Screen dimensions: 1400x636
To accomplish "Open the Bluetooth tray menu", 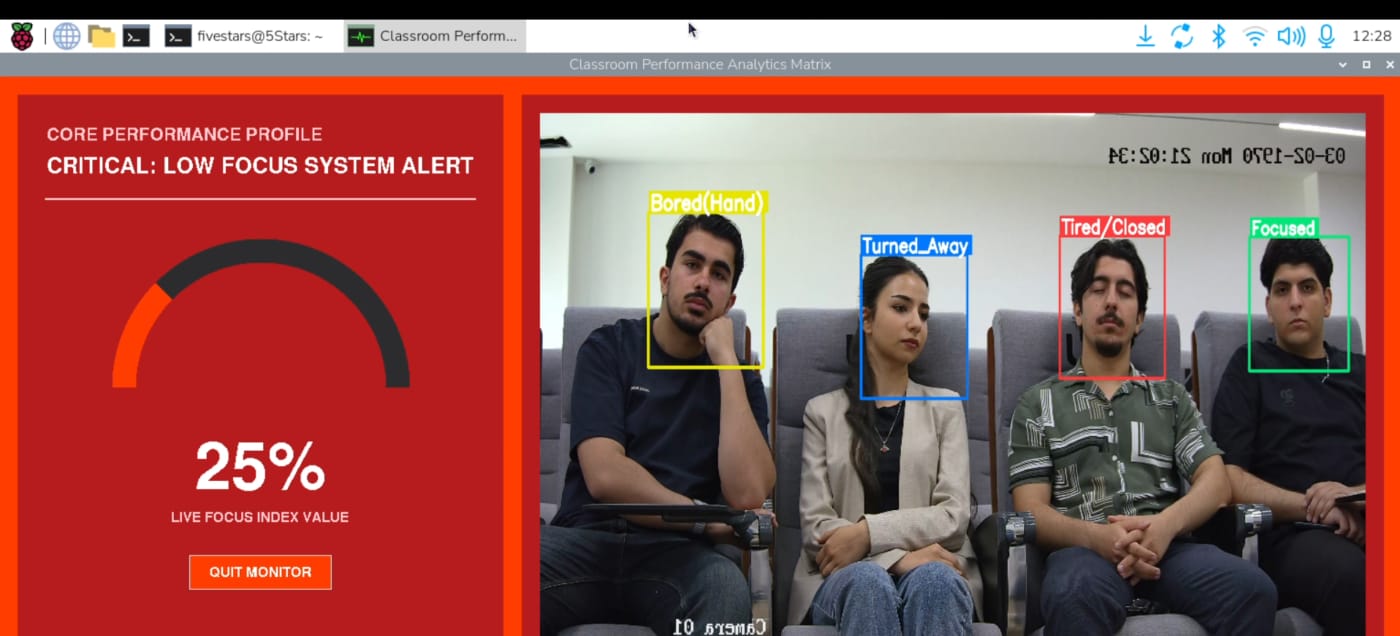I will click(x=1218, y=37).
